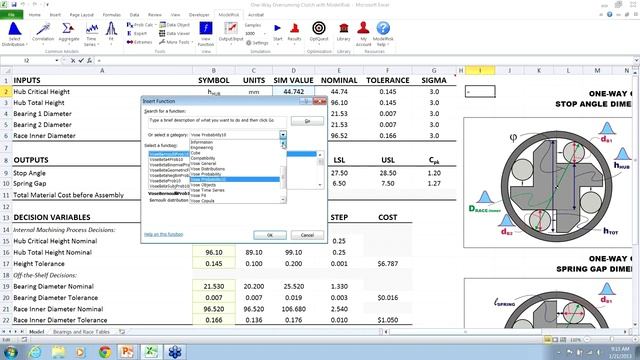Open the Model sheet tab
640x360 pixels.
36,332
